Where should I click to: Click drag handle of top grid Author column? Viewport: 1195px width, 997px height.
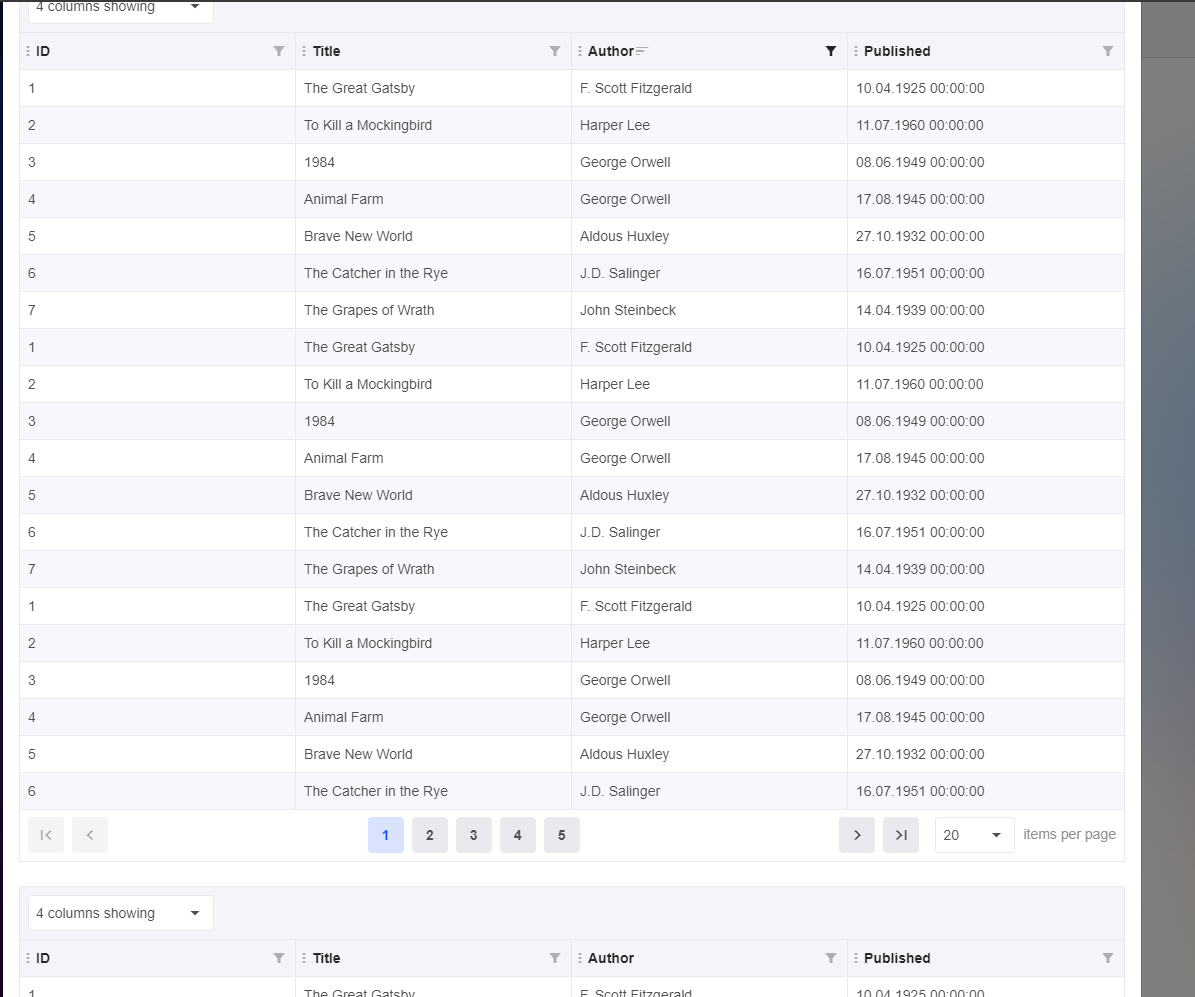(x=580, y=51)
